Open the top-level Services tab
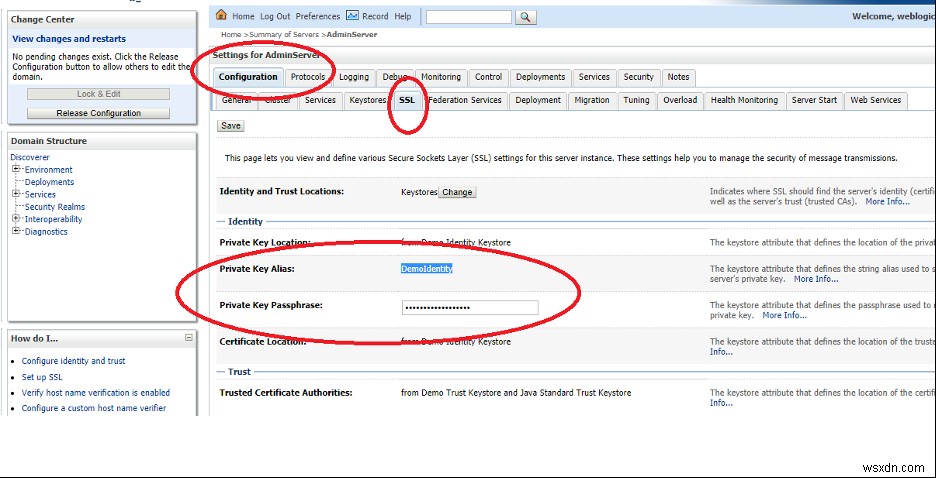Screen dimensions: 936x478 click(x=594, y=77)
